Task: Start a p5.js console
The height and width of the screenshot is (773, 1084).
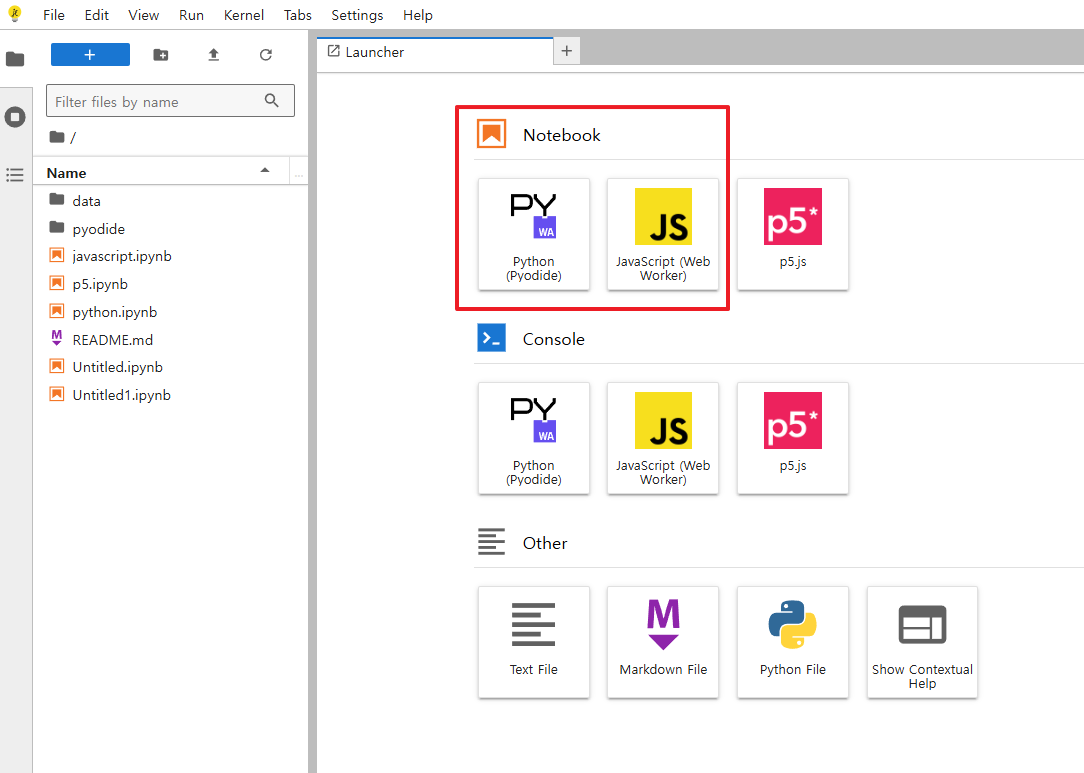Action: tap(793, 438)
